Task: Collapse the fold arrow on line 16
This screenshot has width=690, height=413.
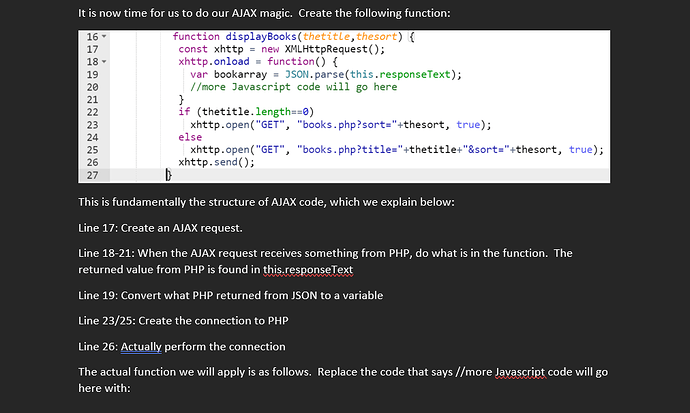Action: point(104,37)
